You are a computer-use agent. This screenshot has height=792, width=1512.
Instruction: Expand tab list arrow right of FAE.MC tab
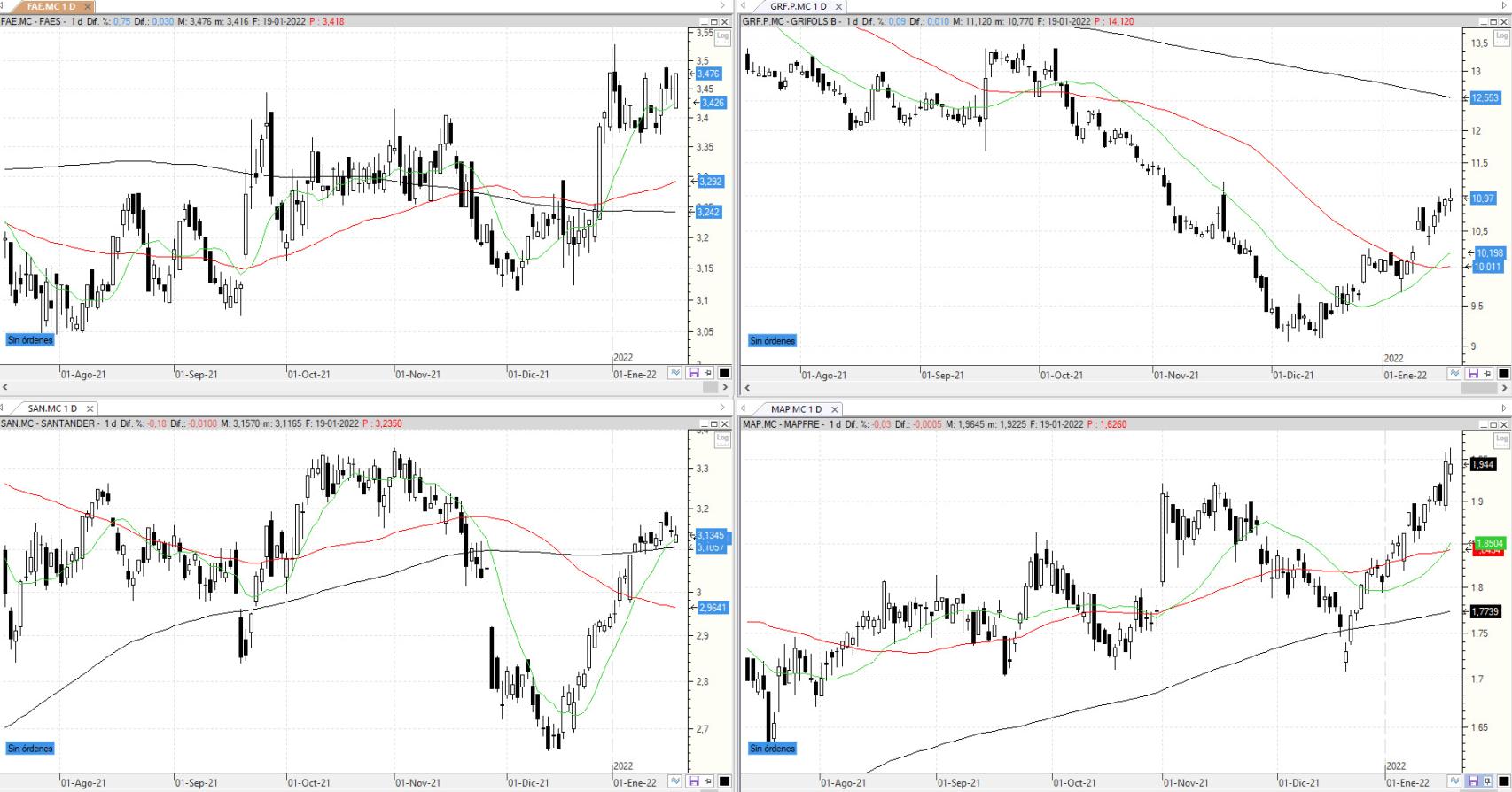point(722,6)
